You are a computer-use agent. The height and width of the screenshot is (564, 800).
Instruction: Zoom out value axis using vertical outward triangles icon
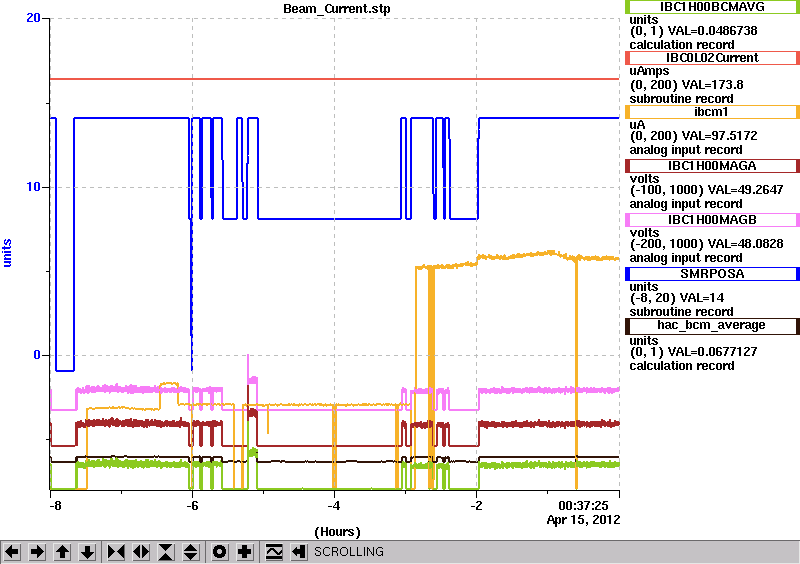pyautogui.click(x=190, y=552)
